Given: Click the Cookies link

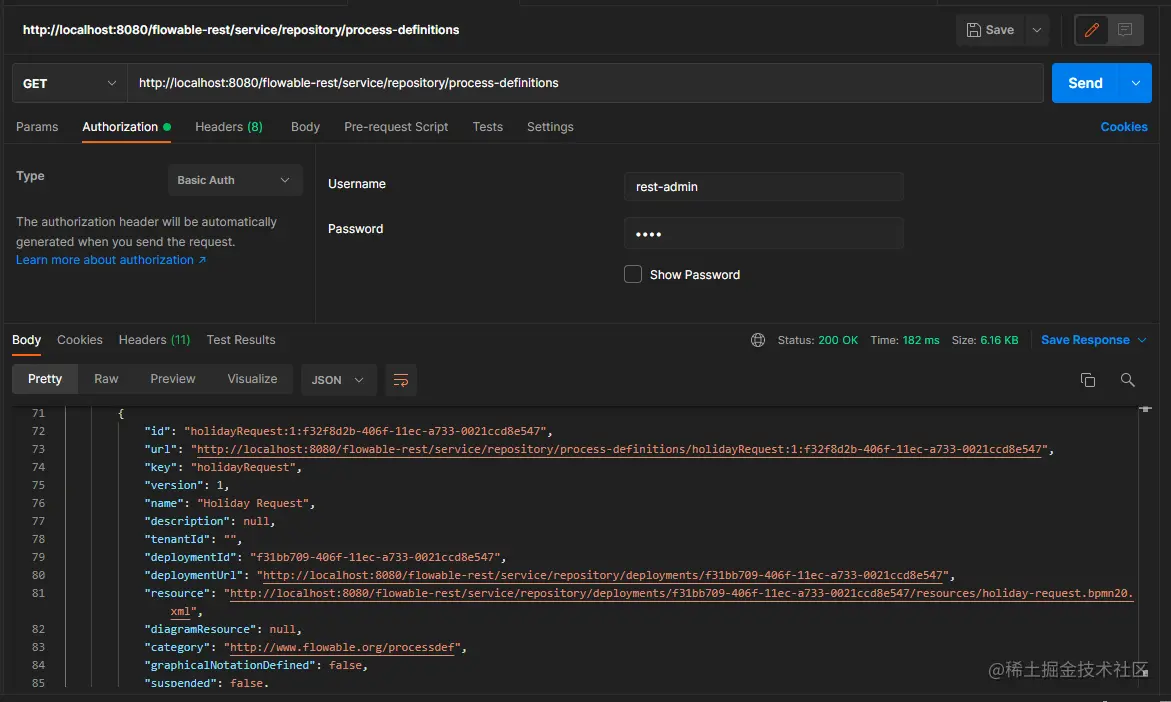Looking at the screenshot, I should click(1123, 127).
